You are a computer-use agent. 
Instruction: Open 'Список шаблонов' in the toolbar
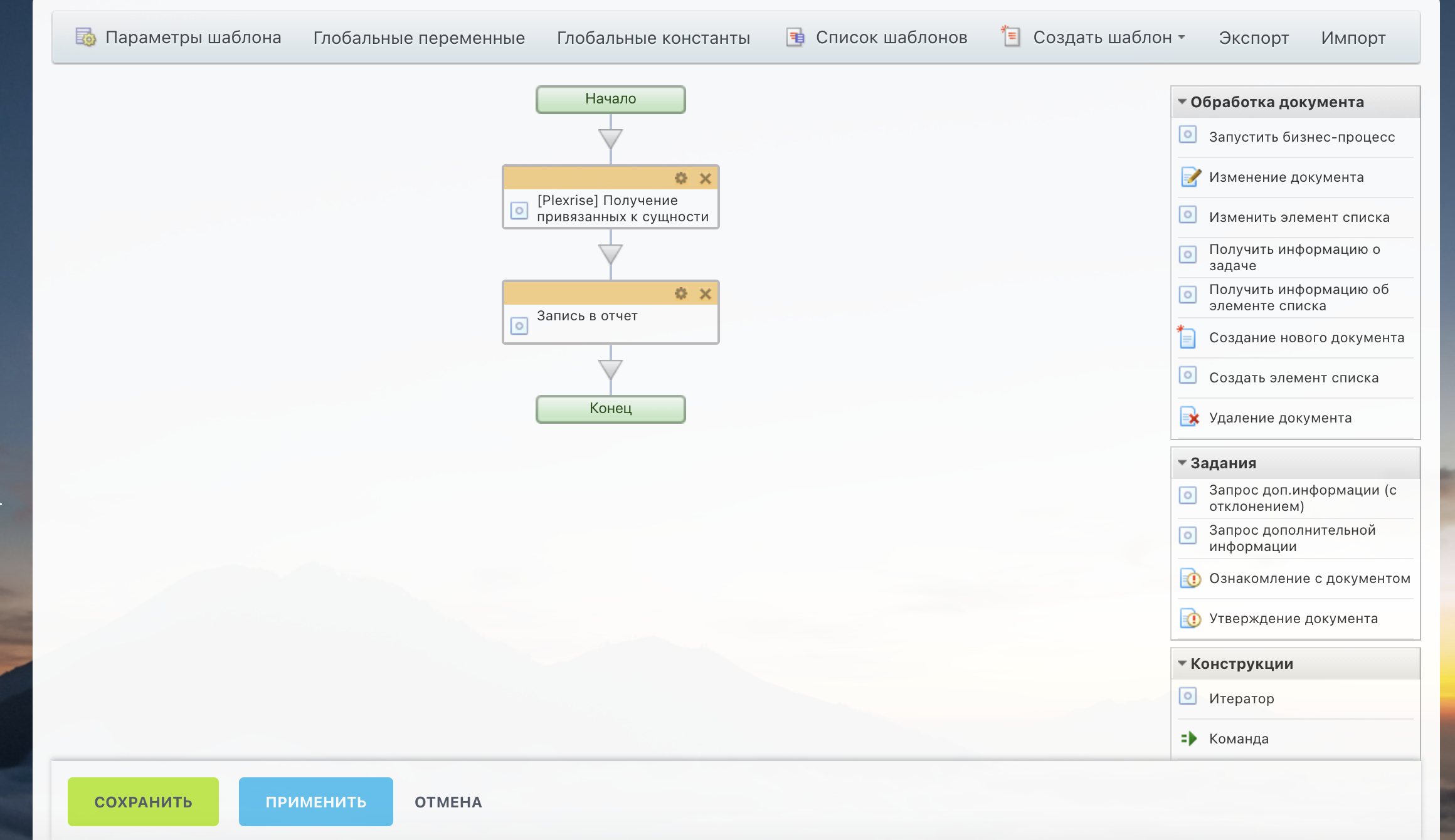pos(891,38)
